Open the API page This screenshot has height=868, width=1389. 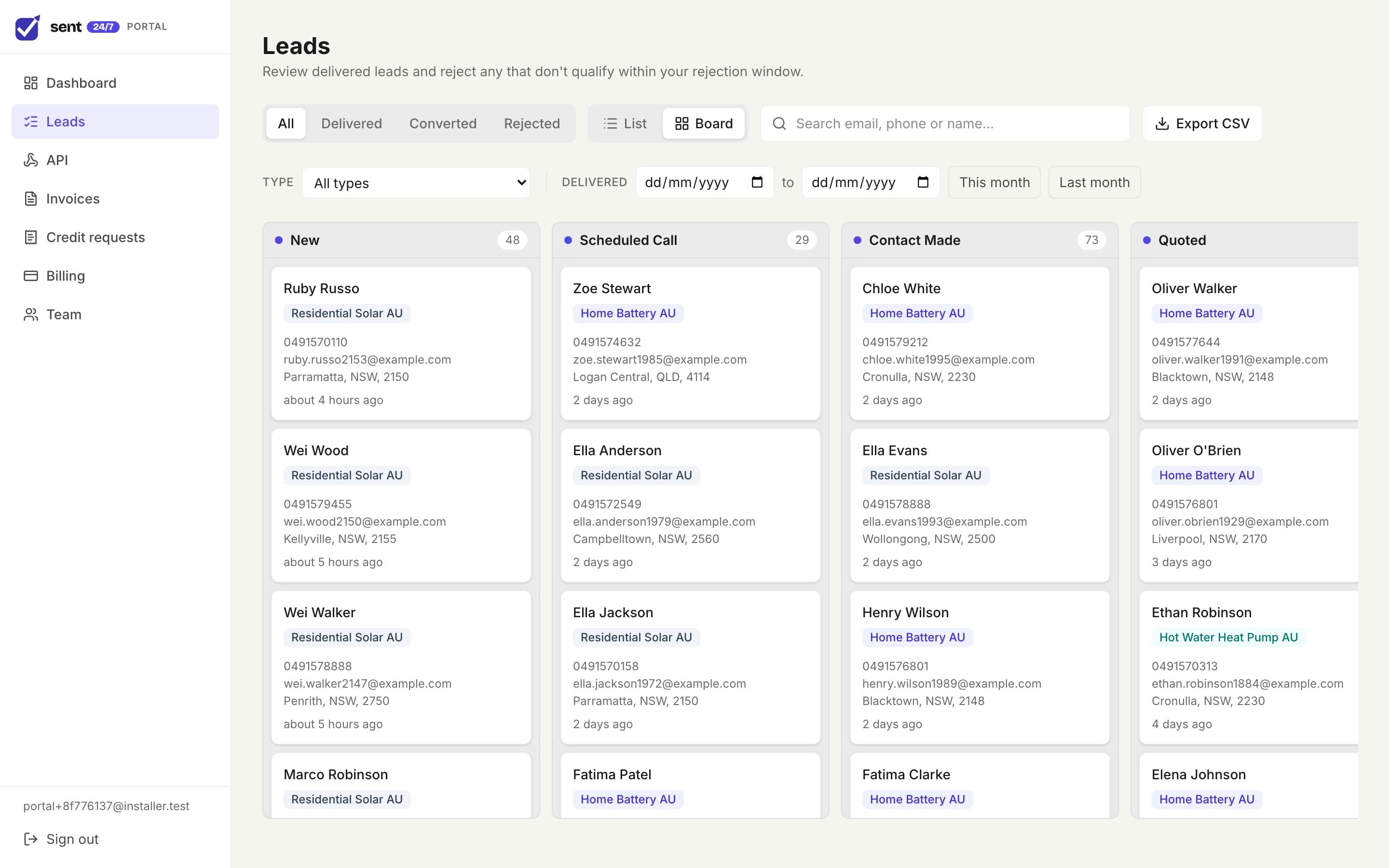coord(115,160)
